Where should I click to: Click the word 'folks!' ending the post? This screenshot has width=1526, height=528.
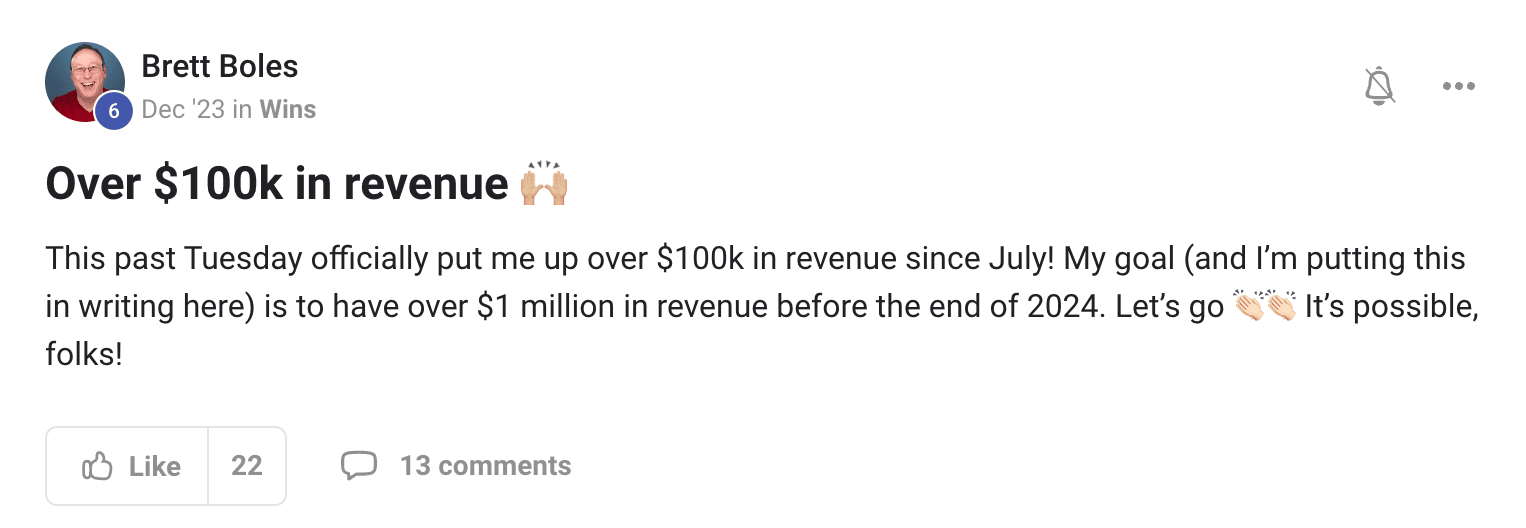(84, 355)
